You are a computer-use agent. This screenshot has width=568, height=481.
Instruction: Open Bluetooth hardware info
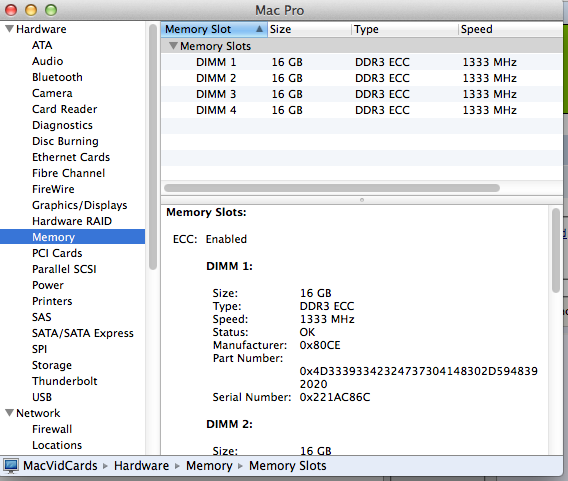57,77
